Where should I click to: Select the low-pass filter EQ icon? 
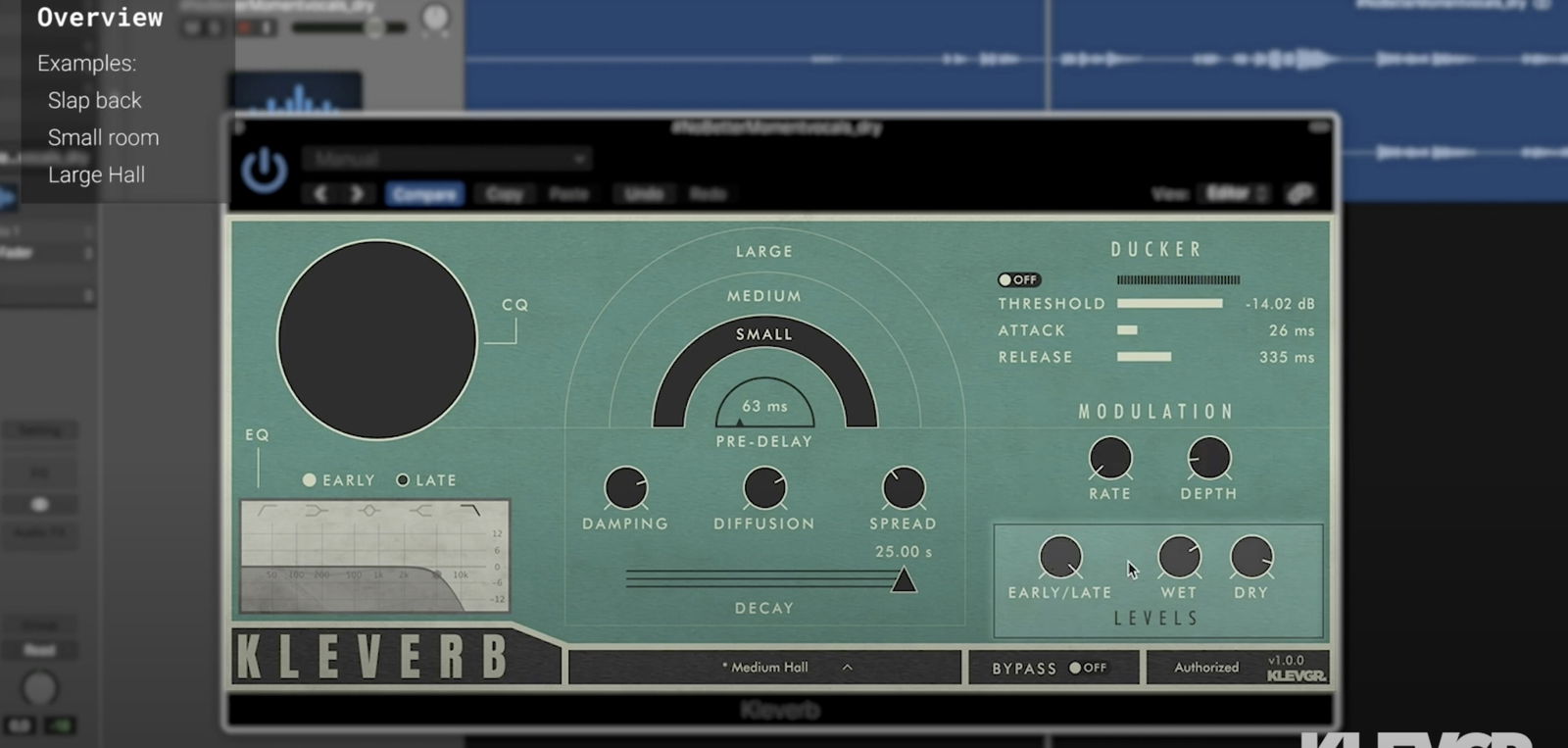tap(471, 510)
